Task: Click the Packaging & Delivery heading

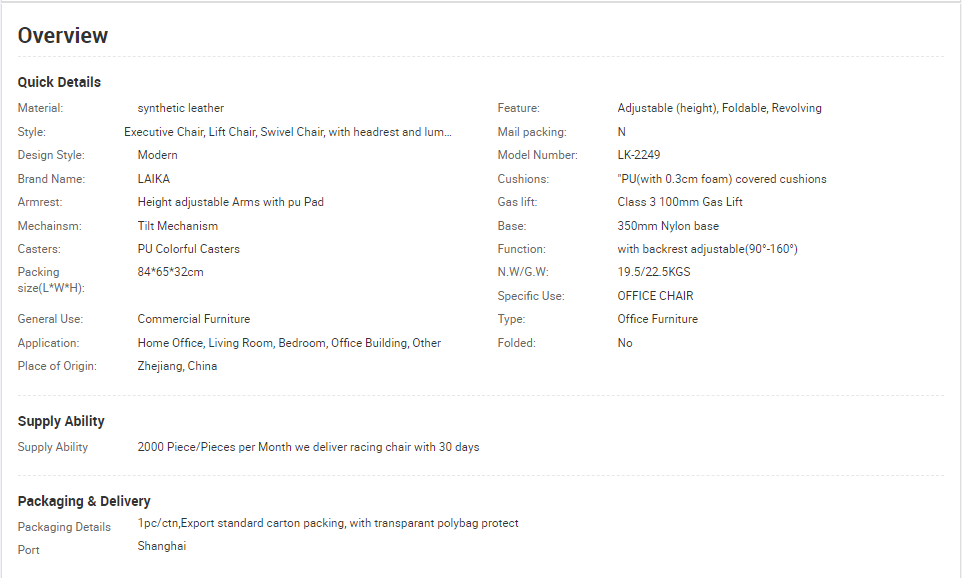Action: [84, 501]
